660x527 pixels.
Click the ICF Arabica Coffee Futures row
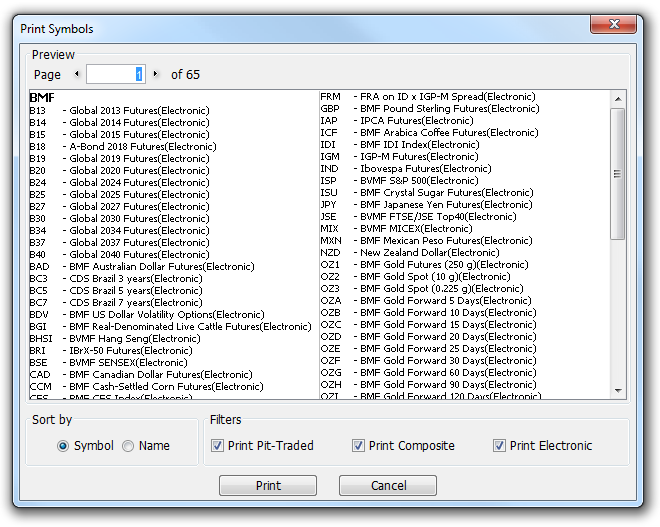coord(429,133)
